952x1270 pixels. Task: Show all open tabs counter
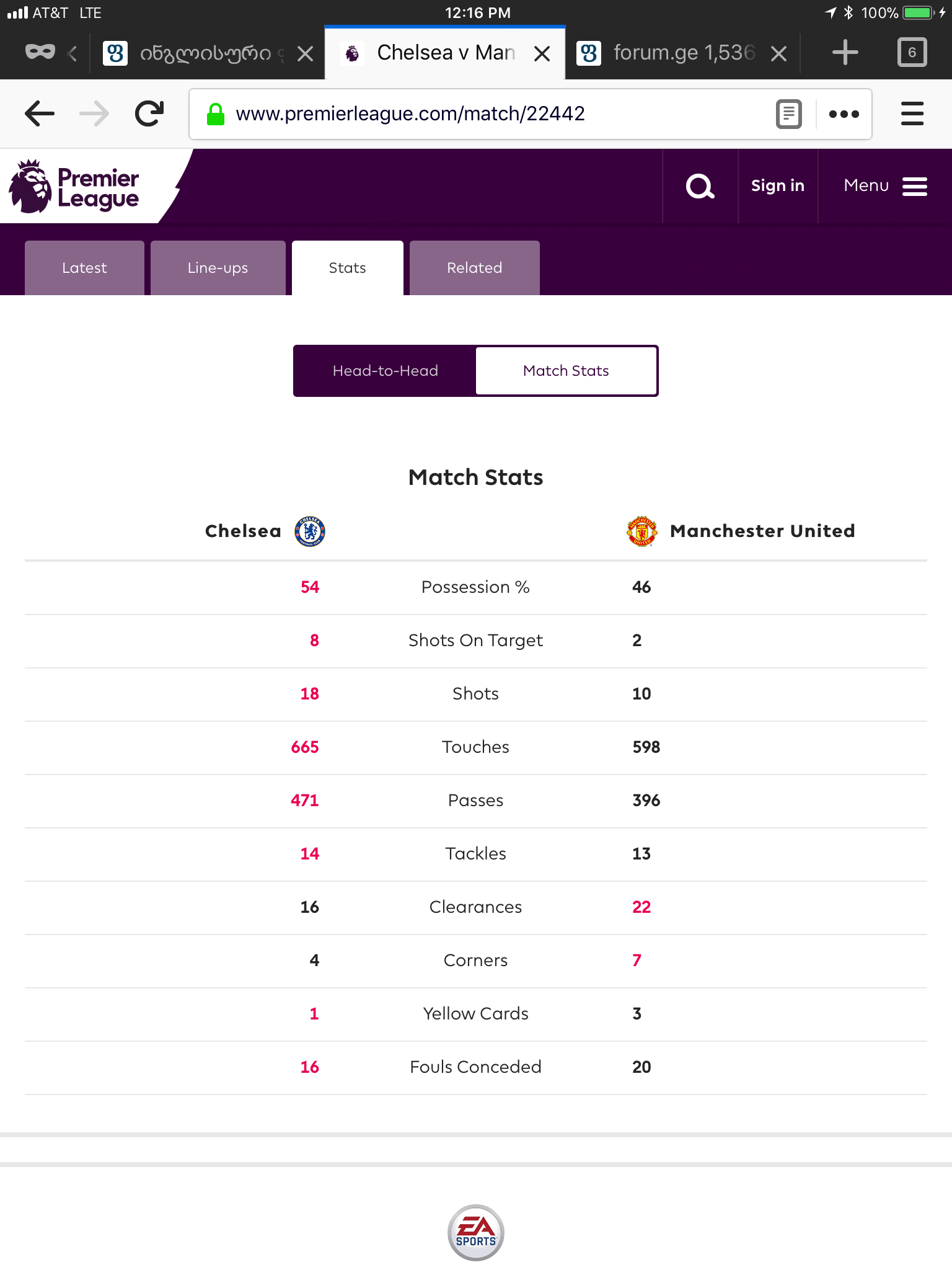coord(912,53)
